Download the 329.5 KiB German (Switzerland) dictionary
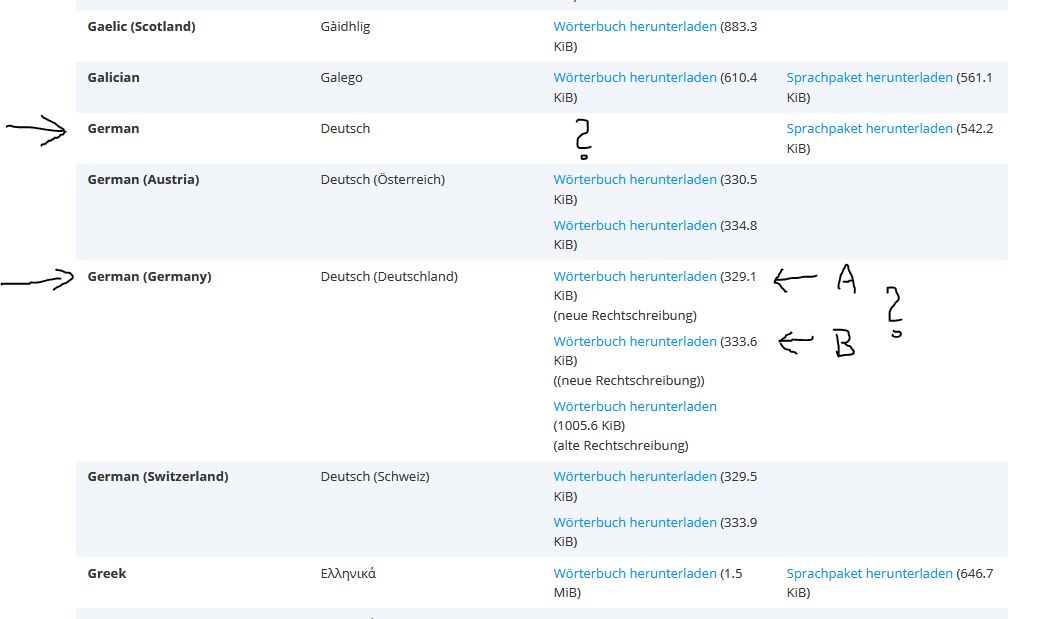The width and height of the screenshot is (1053, 619). click(x=635, y=477)
